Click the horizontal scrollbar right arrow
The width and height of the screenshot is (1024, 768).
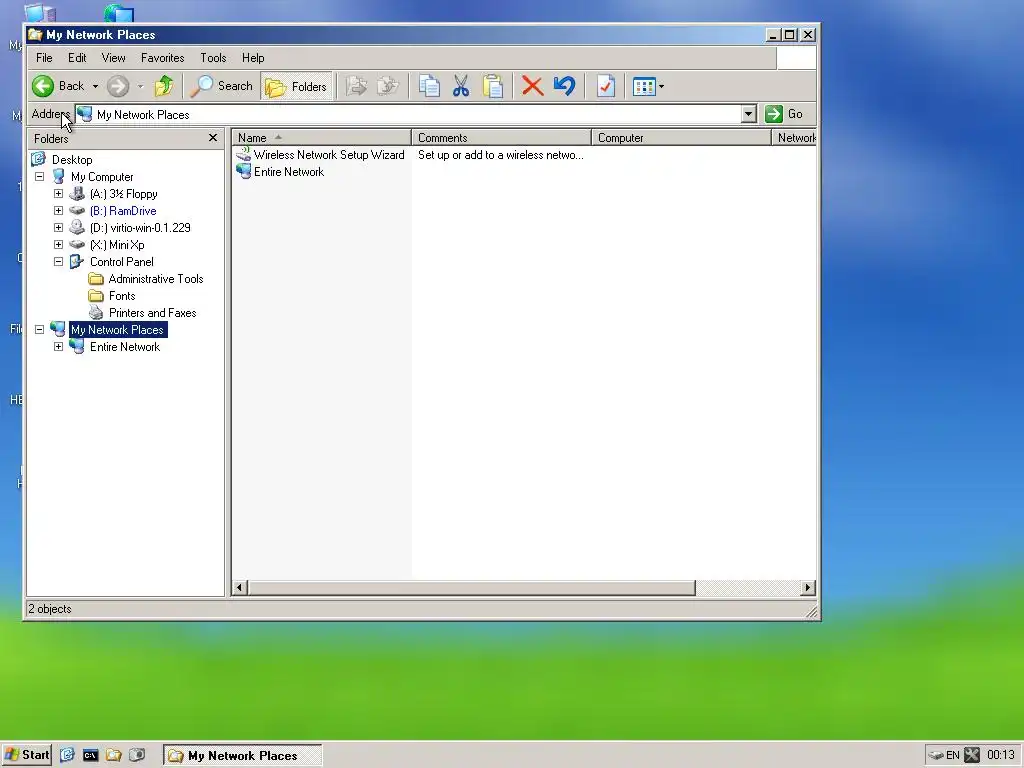(808, 588)
